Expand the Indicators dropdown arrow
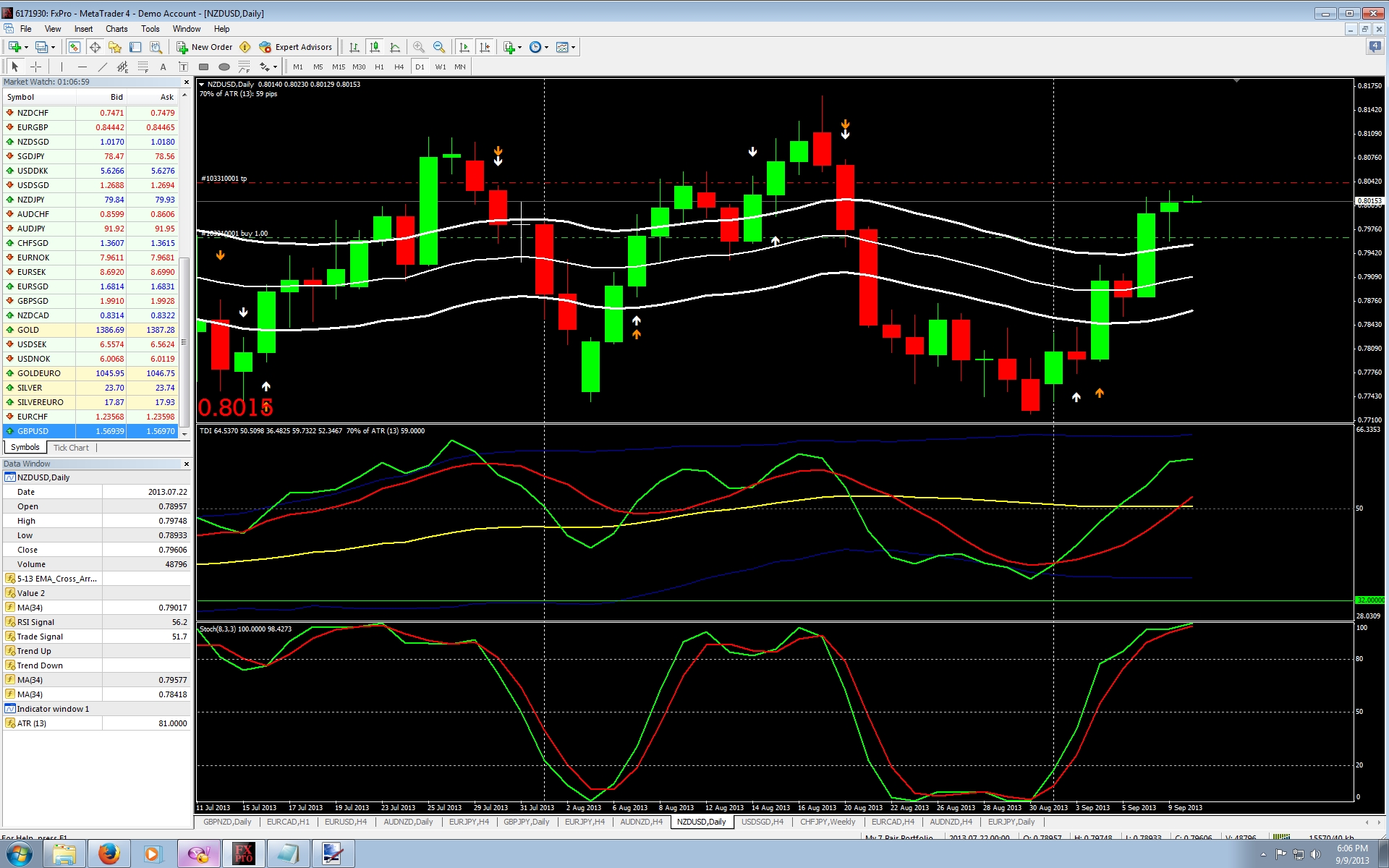Image resolution: width=1389 pixels, height=868 pixels. click(x=520, y=47)
